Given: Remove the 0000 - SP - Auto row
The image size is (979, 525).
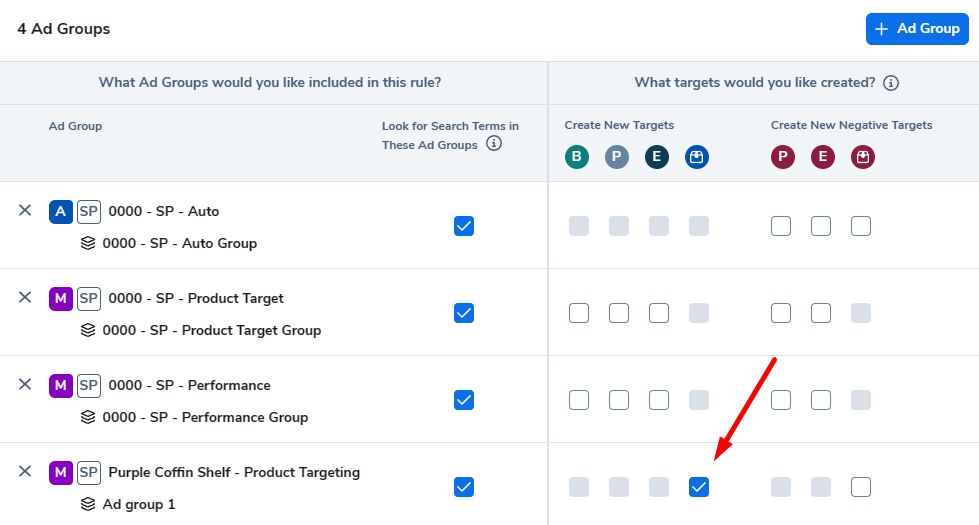Looking at the screenshot, I should (x=25, y=210).
